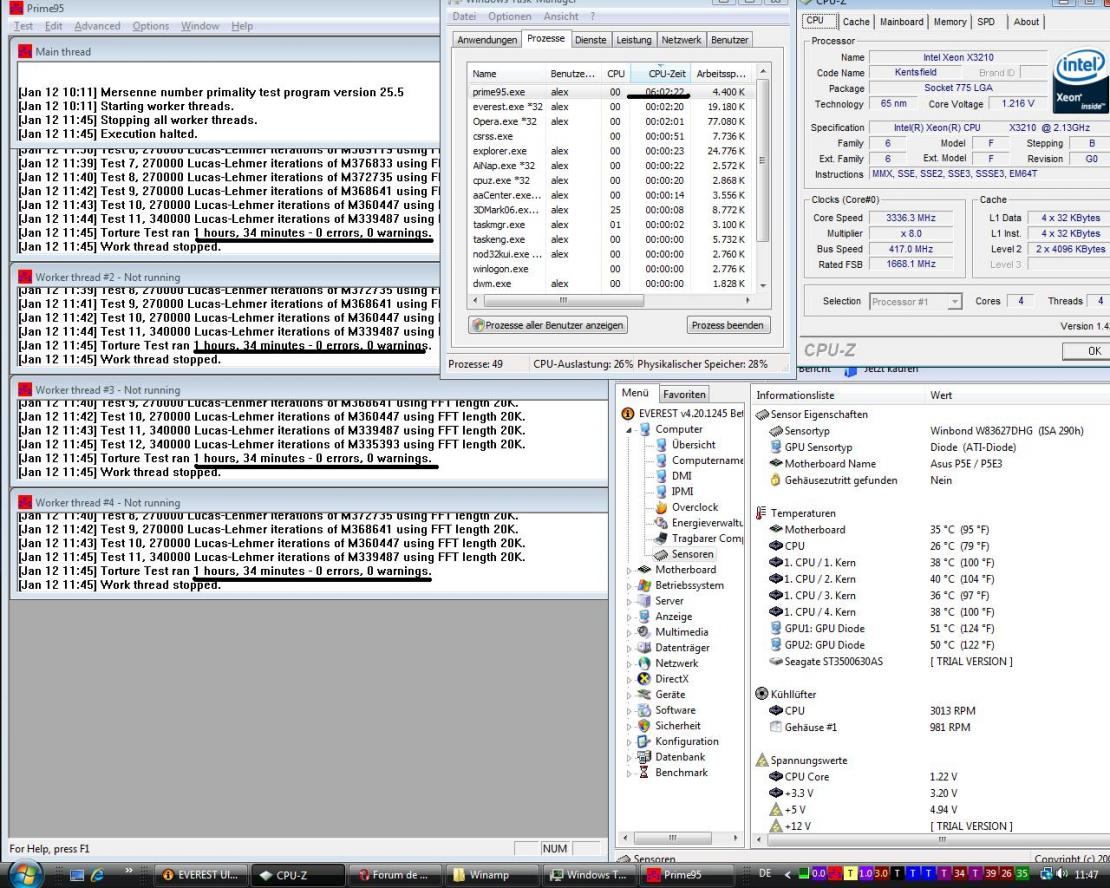The height and width of the screenshot is (888, 1110).
Task: Open the Test menu in Prime95
Action: (23, 26)
